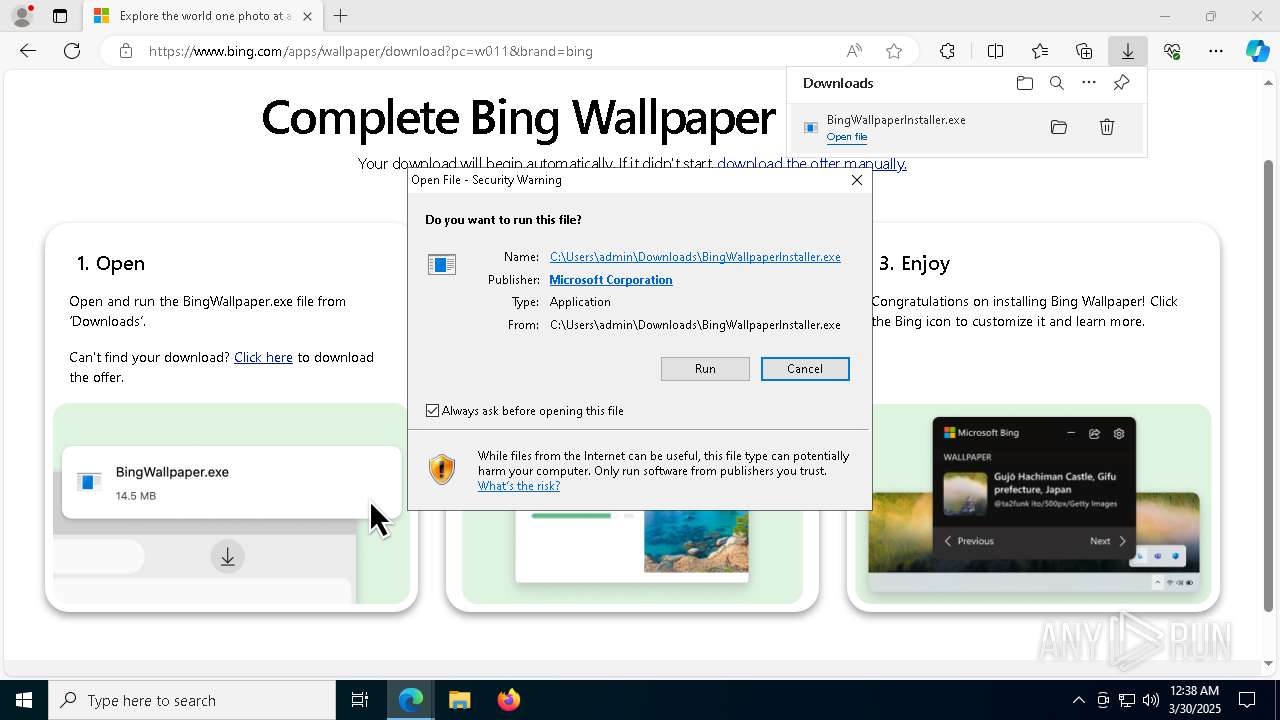Open the Windows Start menu
1280x720 pixels.
(x=24, y=700)
